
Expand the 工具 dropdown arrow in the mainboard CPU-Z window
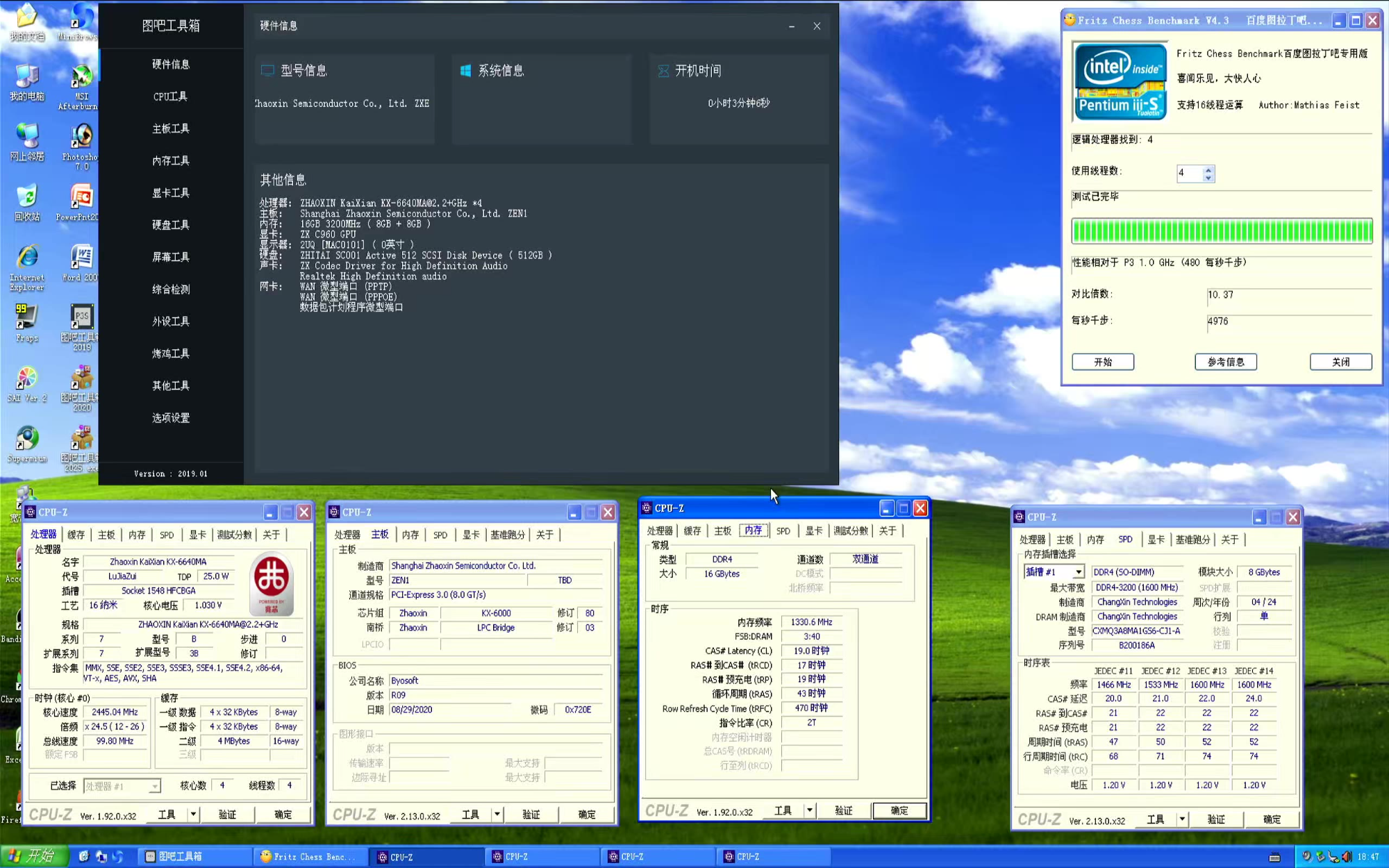click(x=497, y=814)
